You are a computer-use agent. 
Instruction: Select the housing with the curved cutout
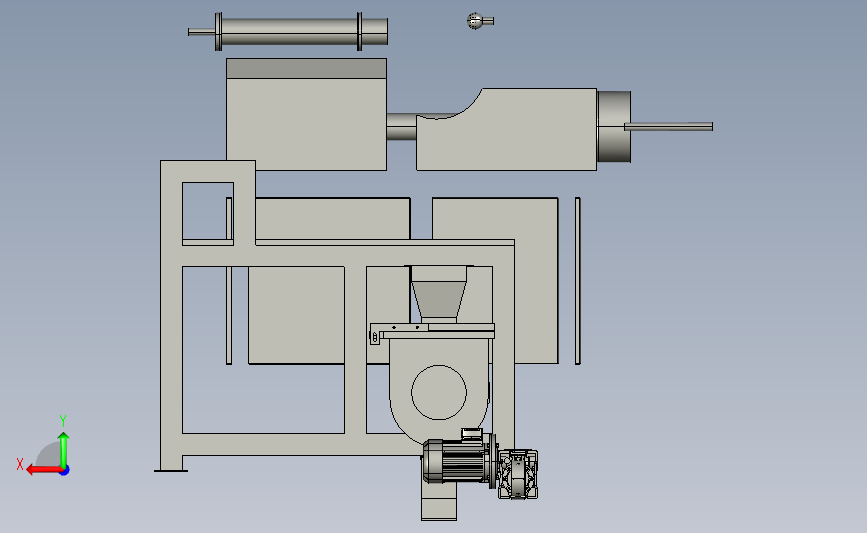tap(506, 129)
